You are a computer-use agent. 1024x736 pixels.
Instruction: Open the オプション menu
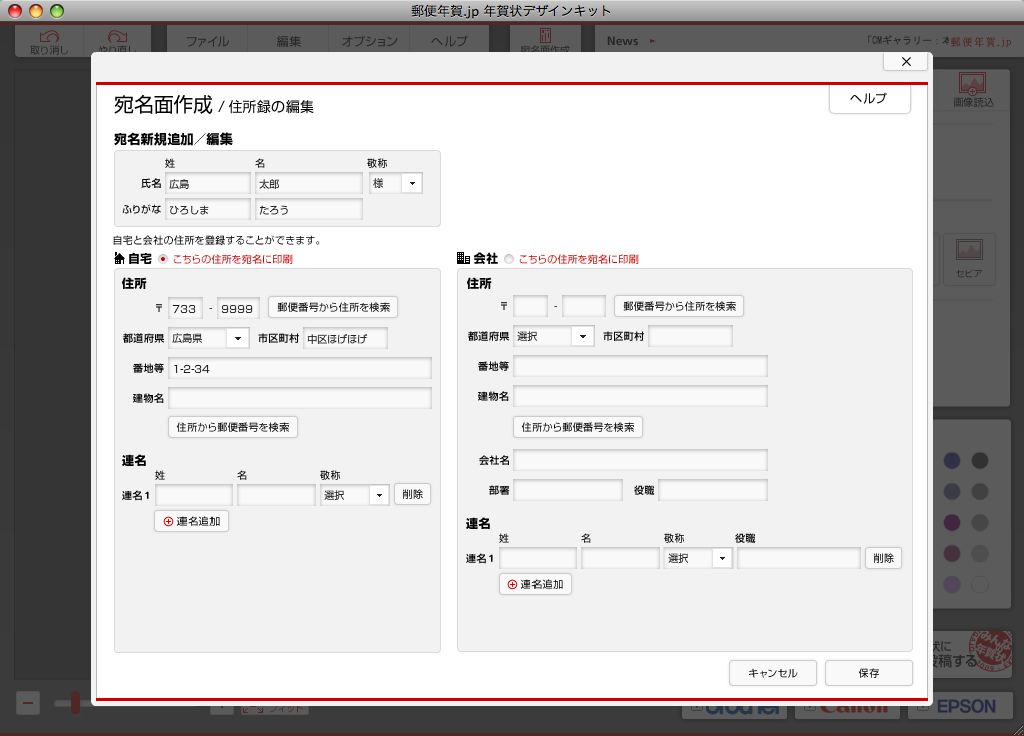(x=369, y=41)
